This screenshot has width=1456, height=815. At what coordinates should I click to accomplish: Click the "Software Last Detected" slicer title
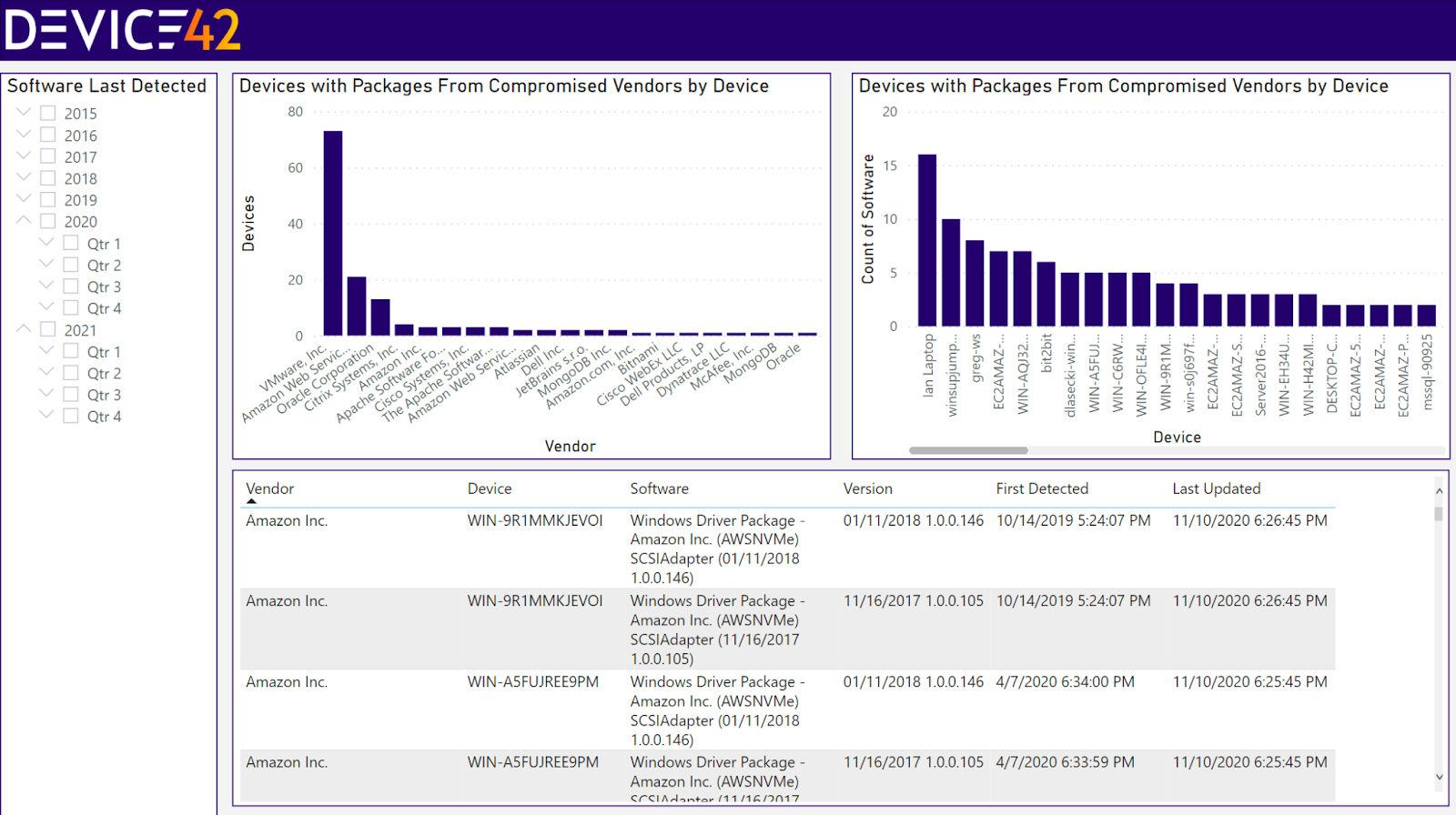pos(107,86)
